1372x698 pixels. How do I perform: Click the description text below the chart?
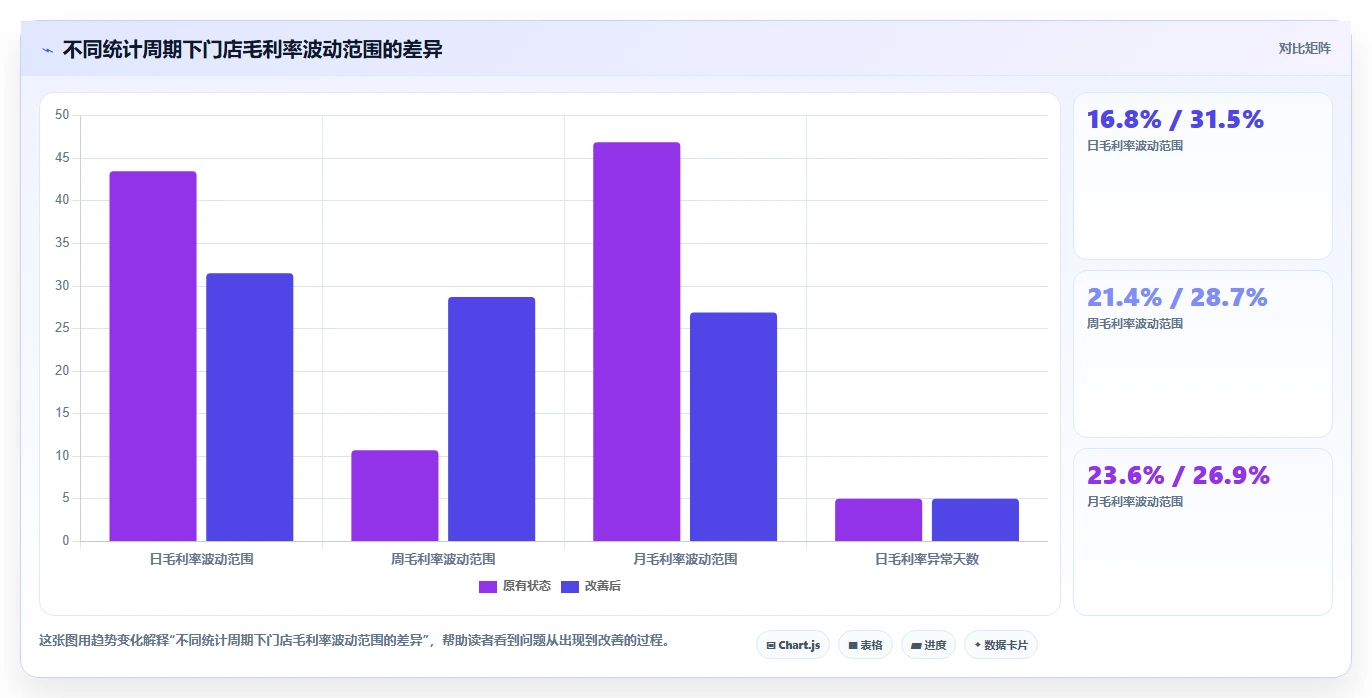(354, 640)
